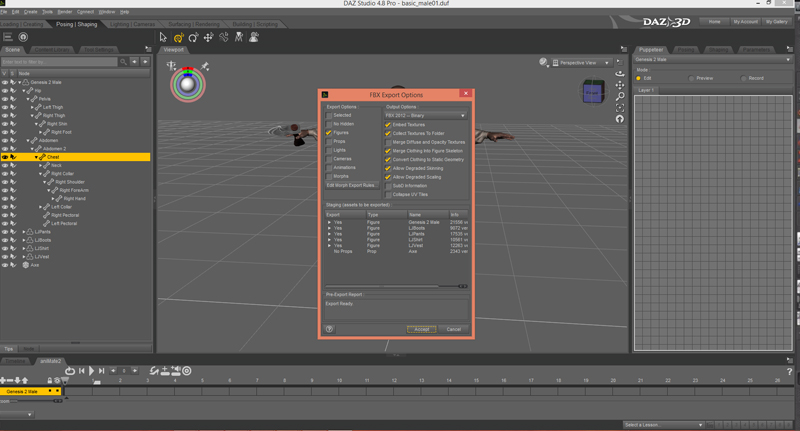The height and width of the screenshot is (431, 800).
Task: Open Scene pane options menu icon
Action: point(148,49)
